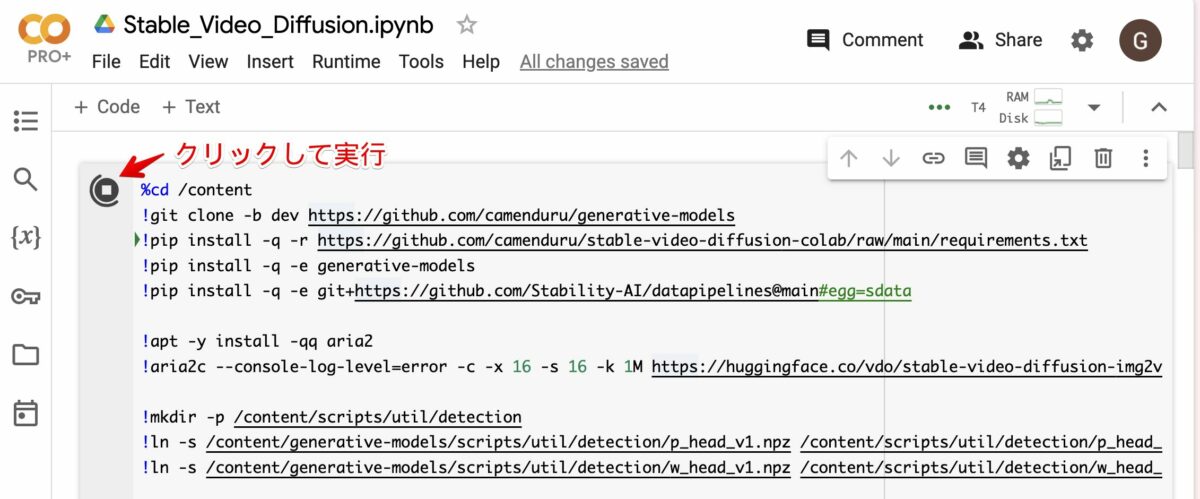Open the calendar sidebar icon at bottom
Image resolution: width=1200 pixels, height=499 pixels.
pyautogui.click(x=25, y=412)
